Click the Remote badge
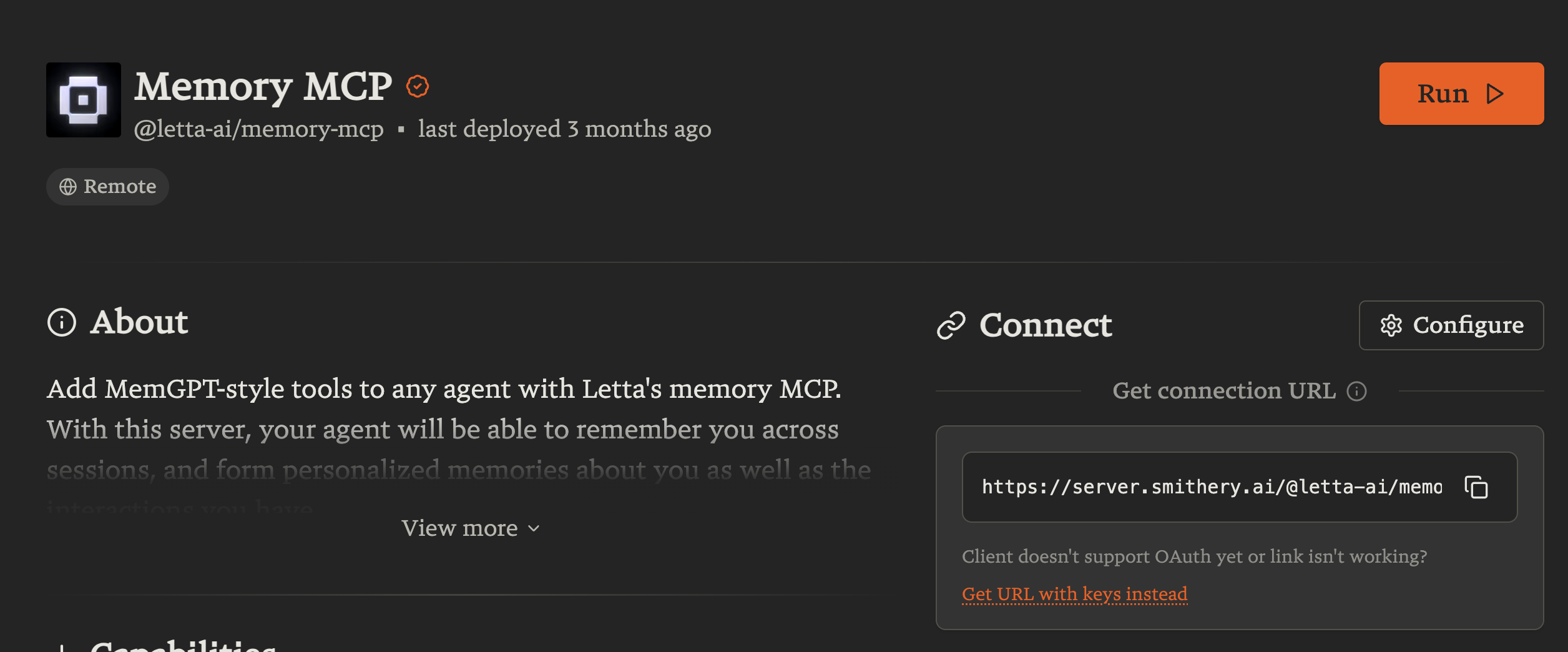 pyautogui.click(x=107, y=186)
